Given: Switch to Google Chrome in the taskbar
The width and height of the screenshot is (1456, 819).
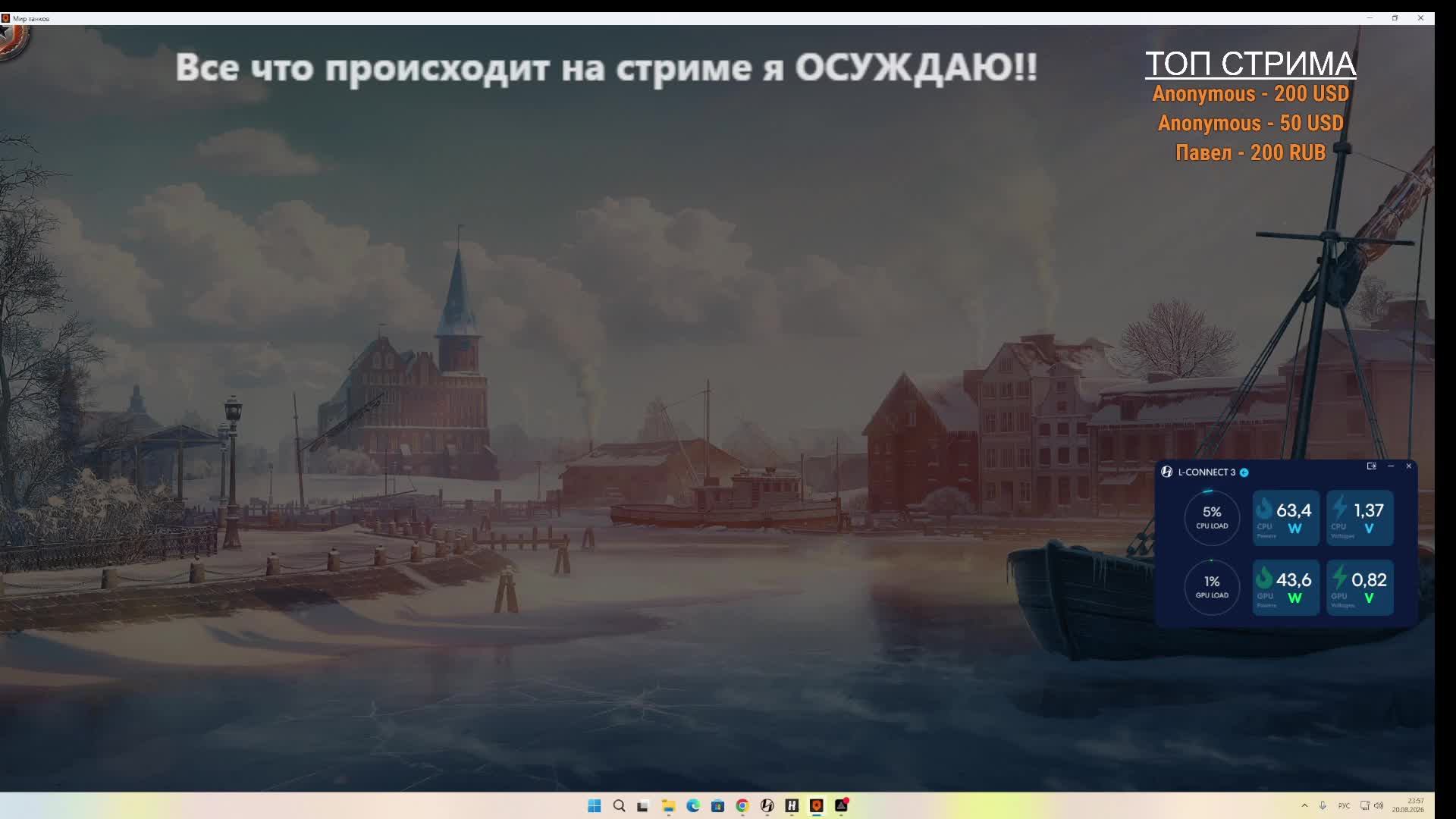Looking at the screenshot, I should click(742, 805).
